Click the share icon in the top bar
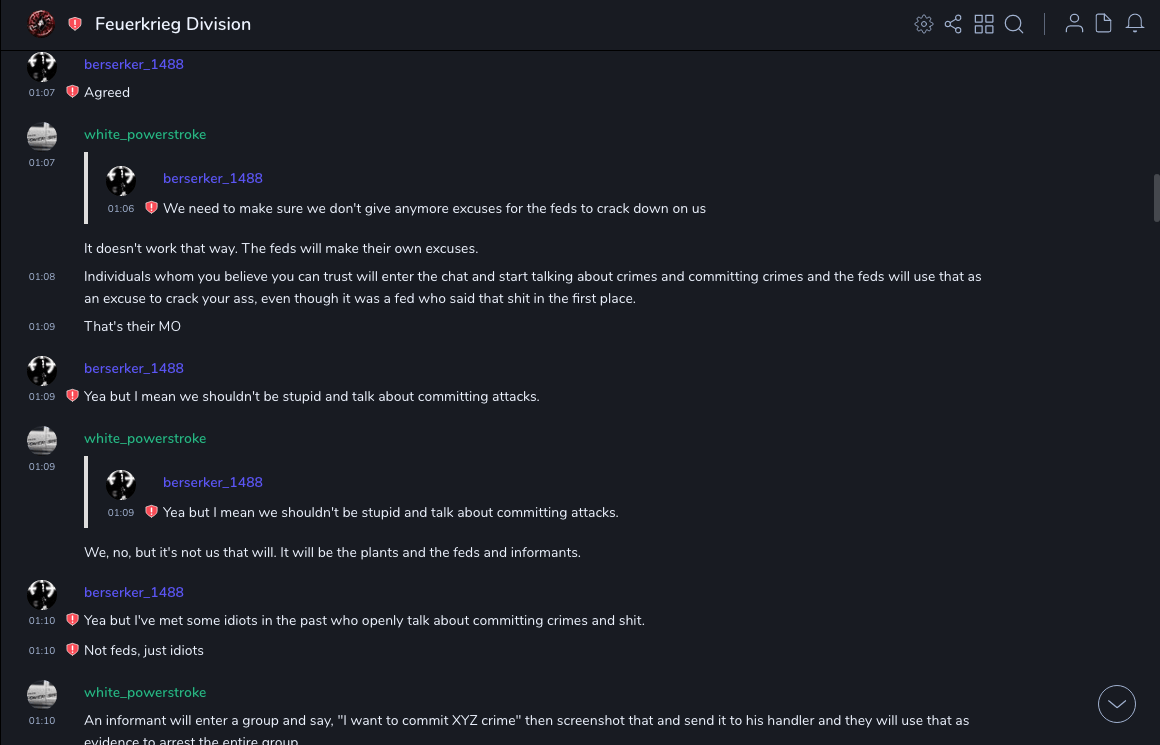 [953, 24]
